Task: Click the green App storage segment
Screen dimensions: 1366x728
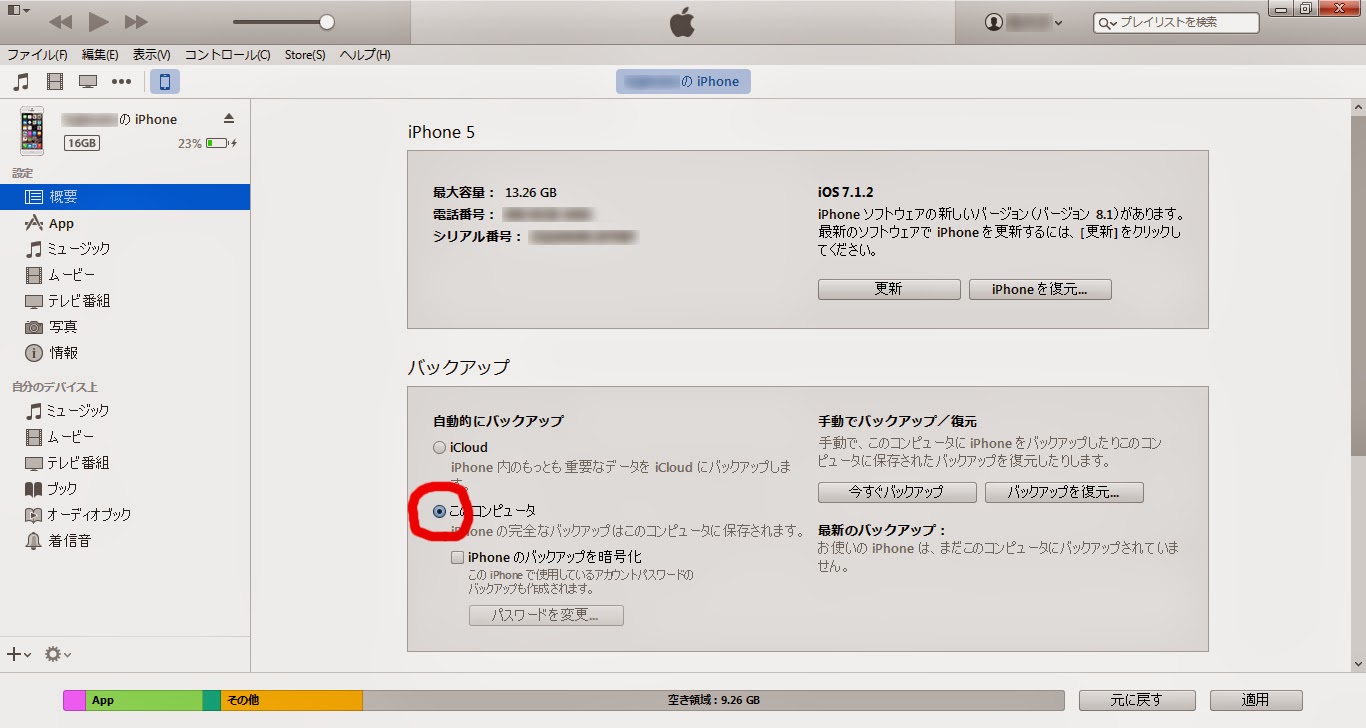Action: click(144, 700)
